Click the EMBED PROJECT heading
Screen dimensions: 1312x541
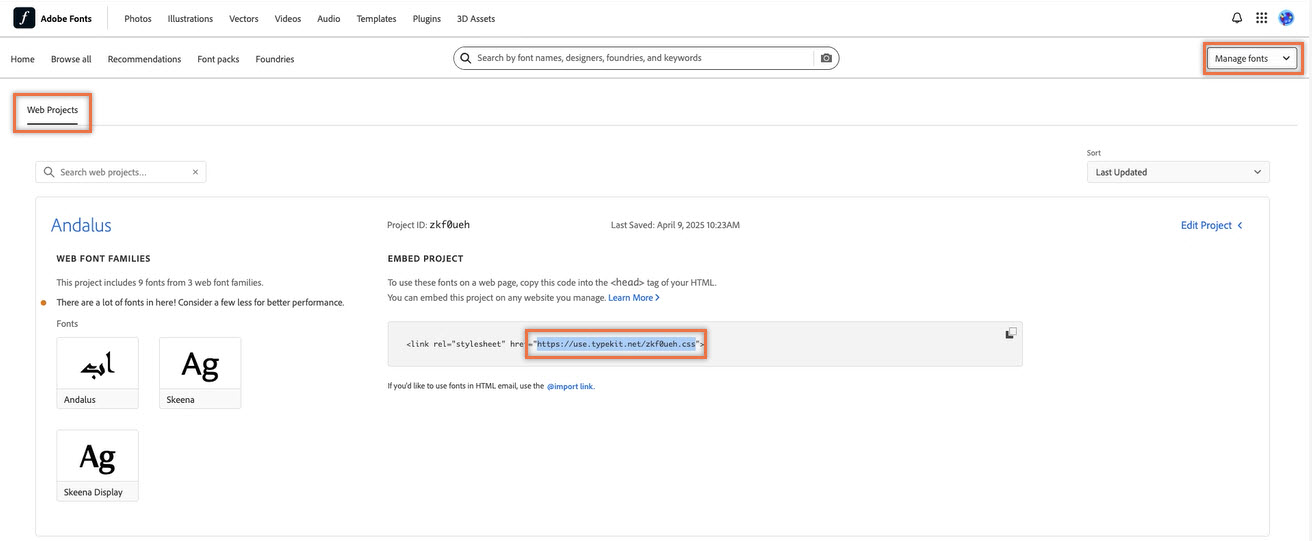426,258
